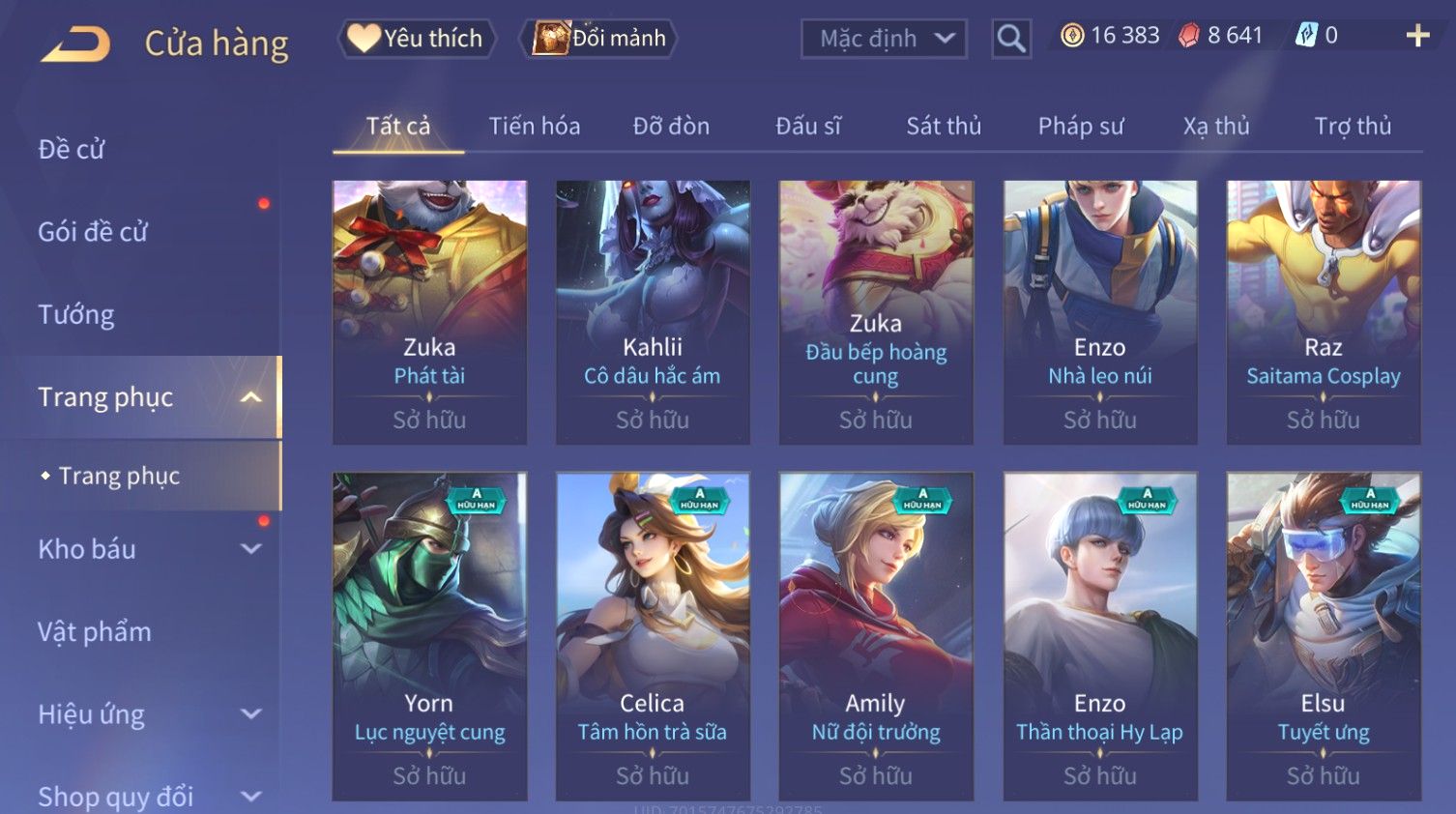Select the Pháp sư tab
Screen dimensions: 1456x814
(1081, 126)
